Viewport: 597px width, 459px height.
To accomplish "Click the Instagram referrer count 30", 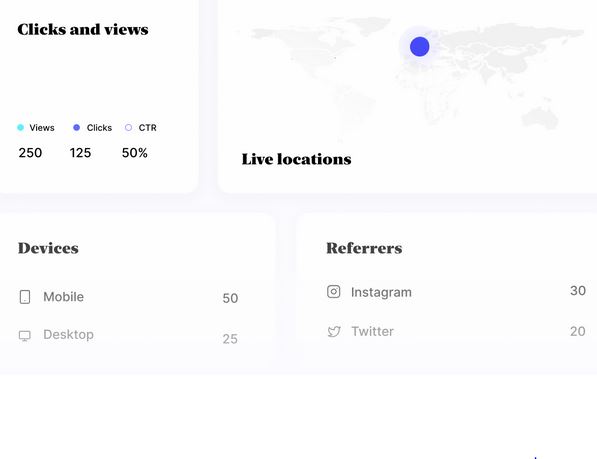I will point(578,291).
